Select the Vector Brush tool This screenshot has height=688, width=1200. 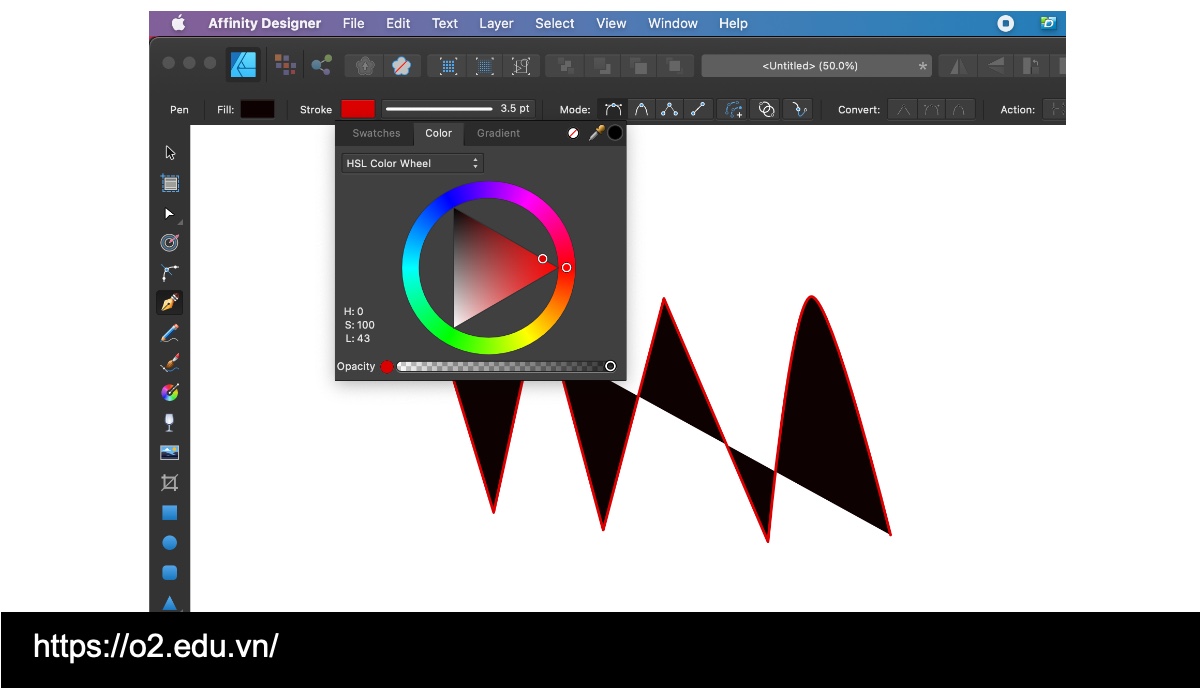[170, 362]
